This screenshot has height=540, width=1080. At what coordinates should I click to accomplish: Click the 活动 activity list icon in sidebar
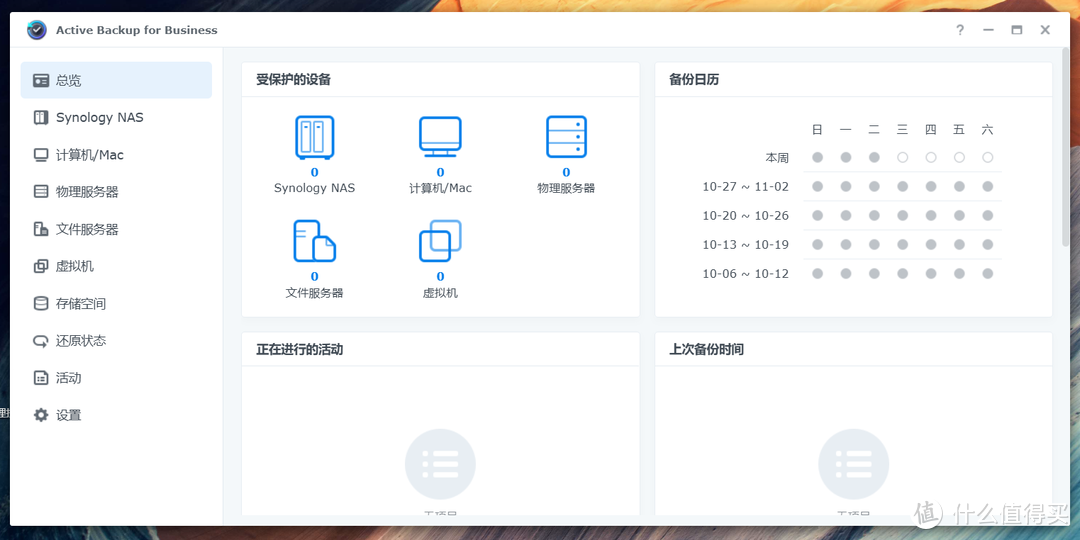41,378
